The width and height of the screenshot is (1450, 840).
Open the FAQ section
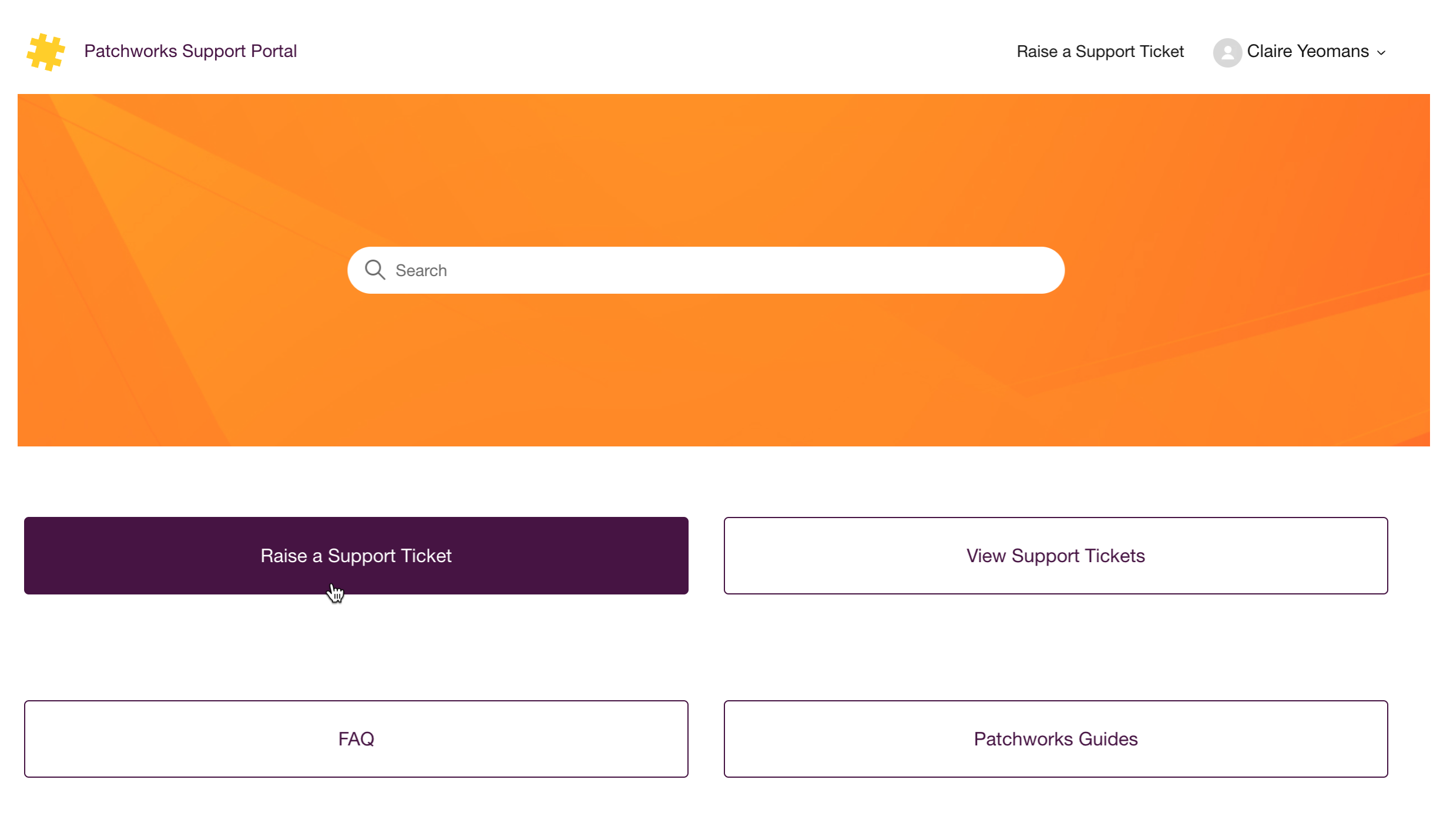tap(356, 739)
